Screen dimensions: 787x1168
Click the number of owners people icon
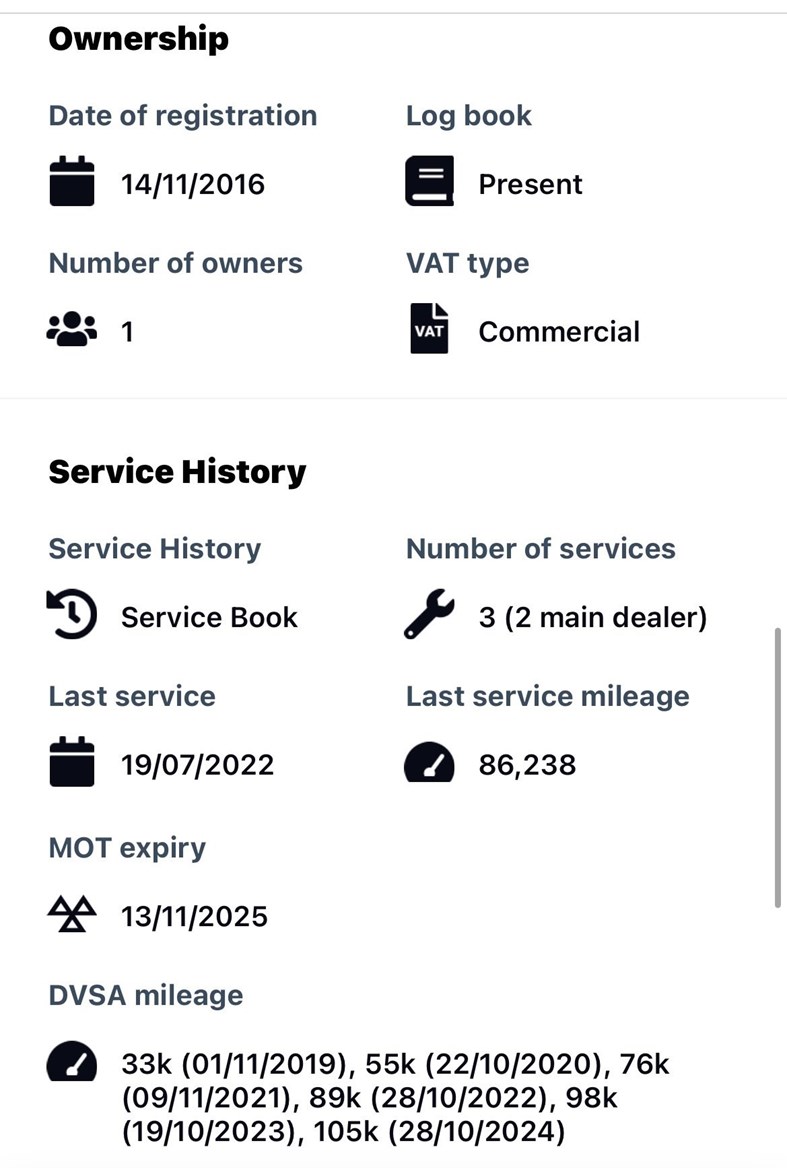click(72, 330)
